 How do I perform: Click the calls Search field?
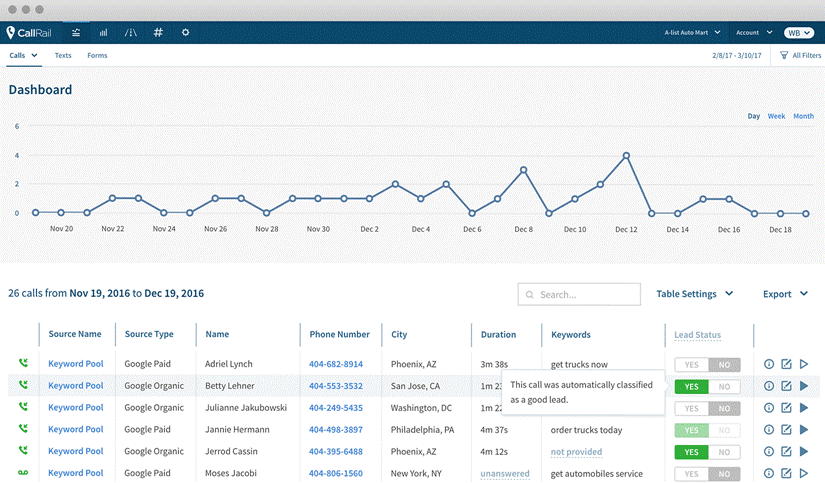(x=579, y=294)
